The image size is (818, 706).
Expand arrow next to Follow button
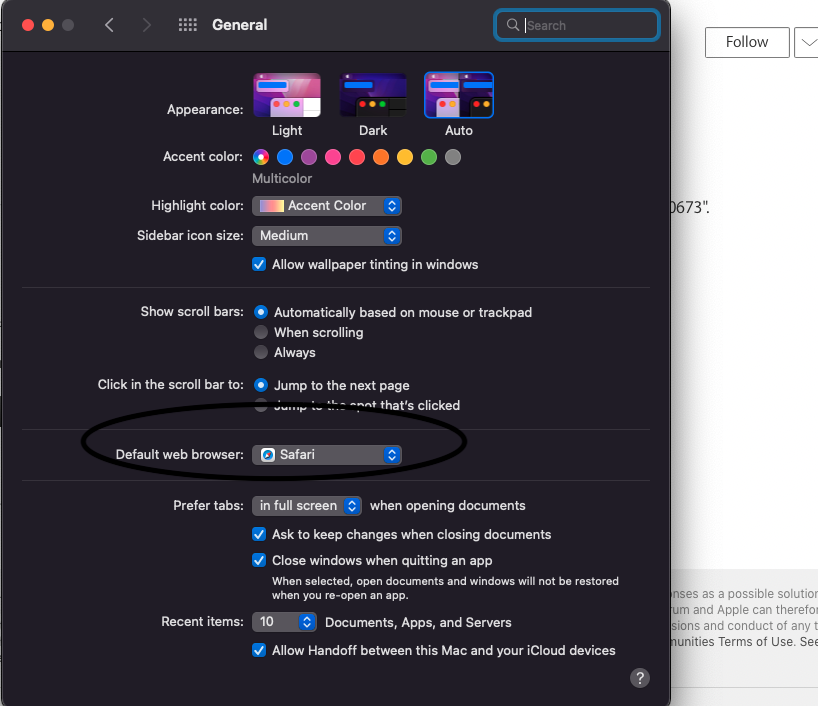click(808, 42)
